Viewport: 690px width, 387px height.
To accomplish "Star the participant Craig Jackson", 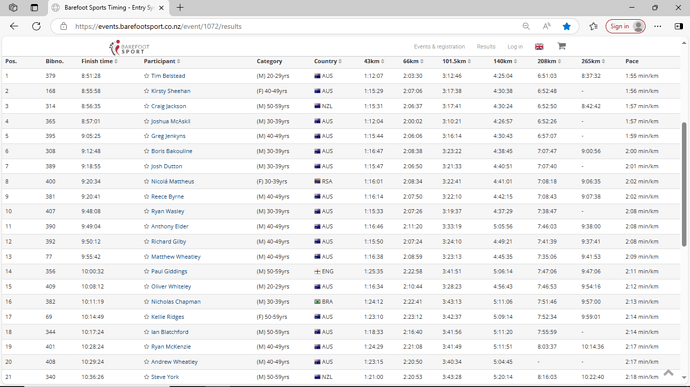I will [147, 106].
